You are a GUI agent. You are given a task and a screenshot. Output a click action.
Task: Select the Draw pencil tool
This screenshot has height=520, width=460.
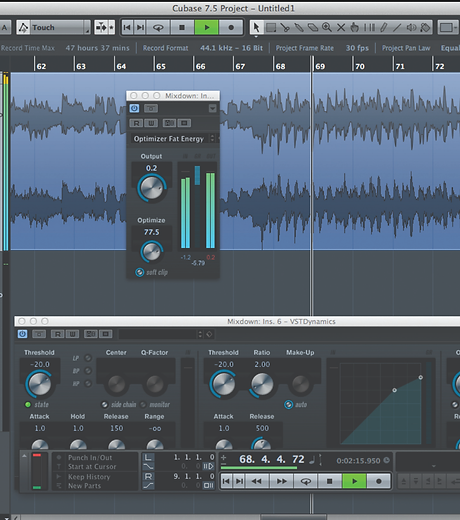coord(384,27)
